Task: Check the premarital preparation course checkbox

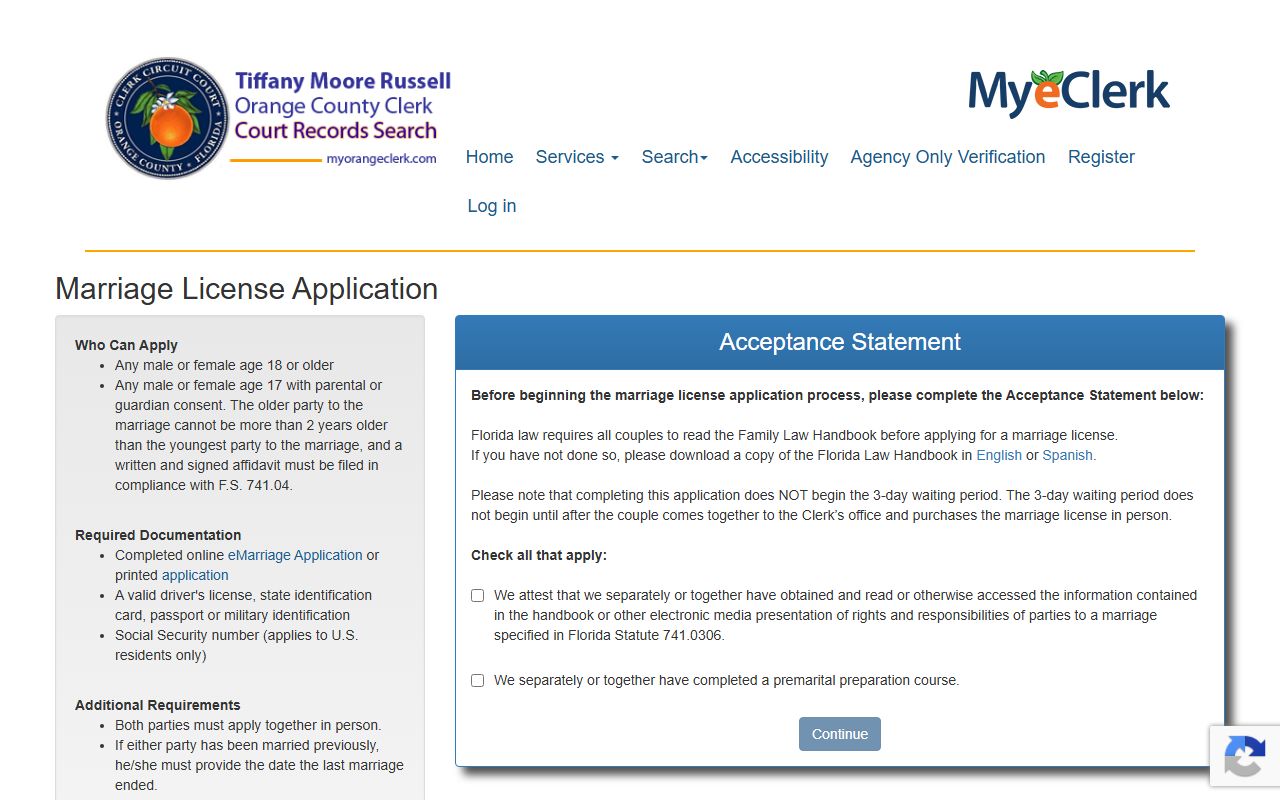Action: 478,681
